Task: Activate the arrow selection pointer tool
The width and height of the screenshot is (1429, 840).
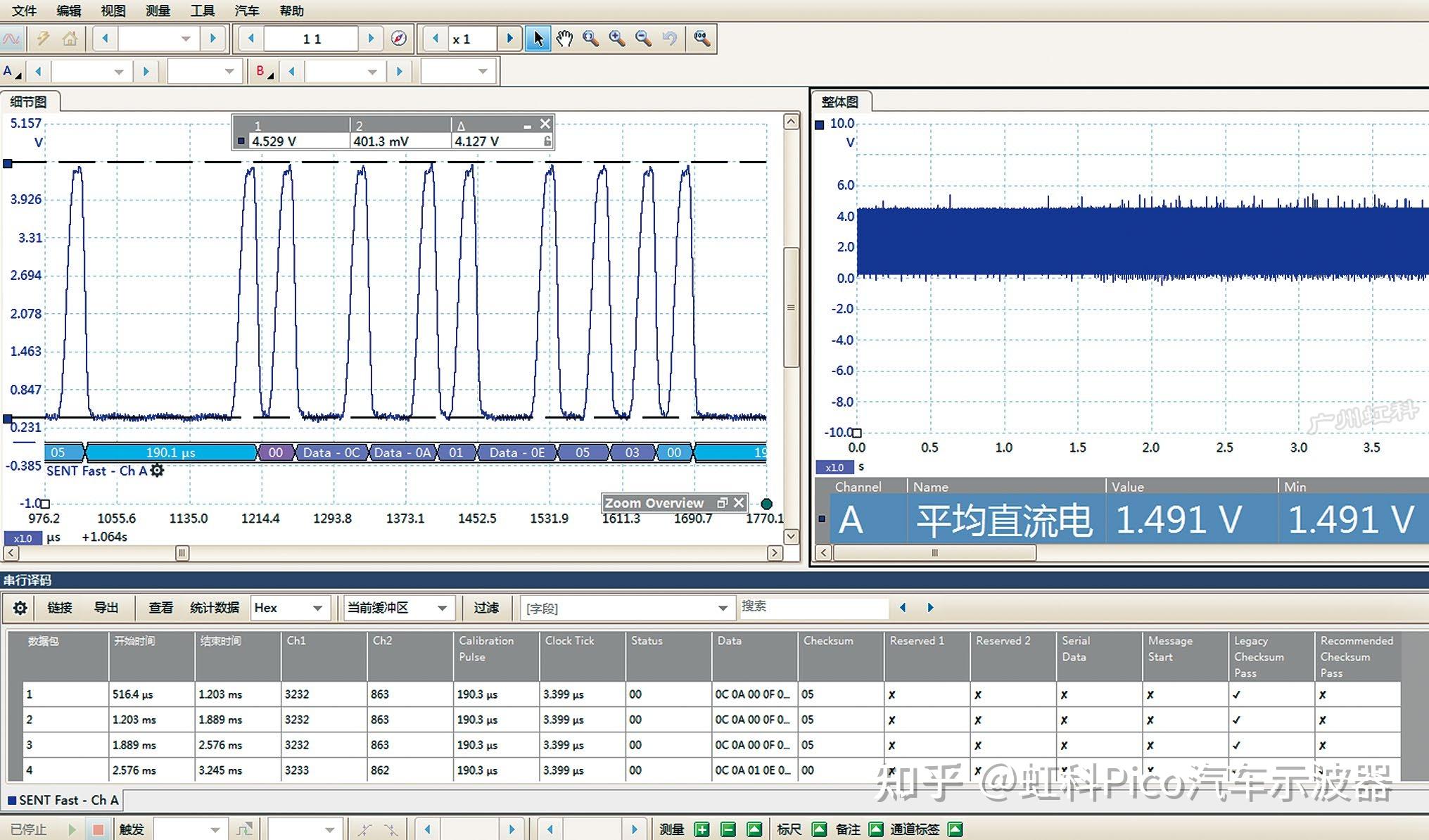Action: [x=538, y=39]
